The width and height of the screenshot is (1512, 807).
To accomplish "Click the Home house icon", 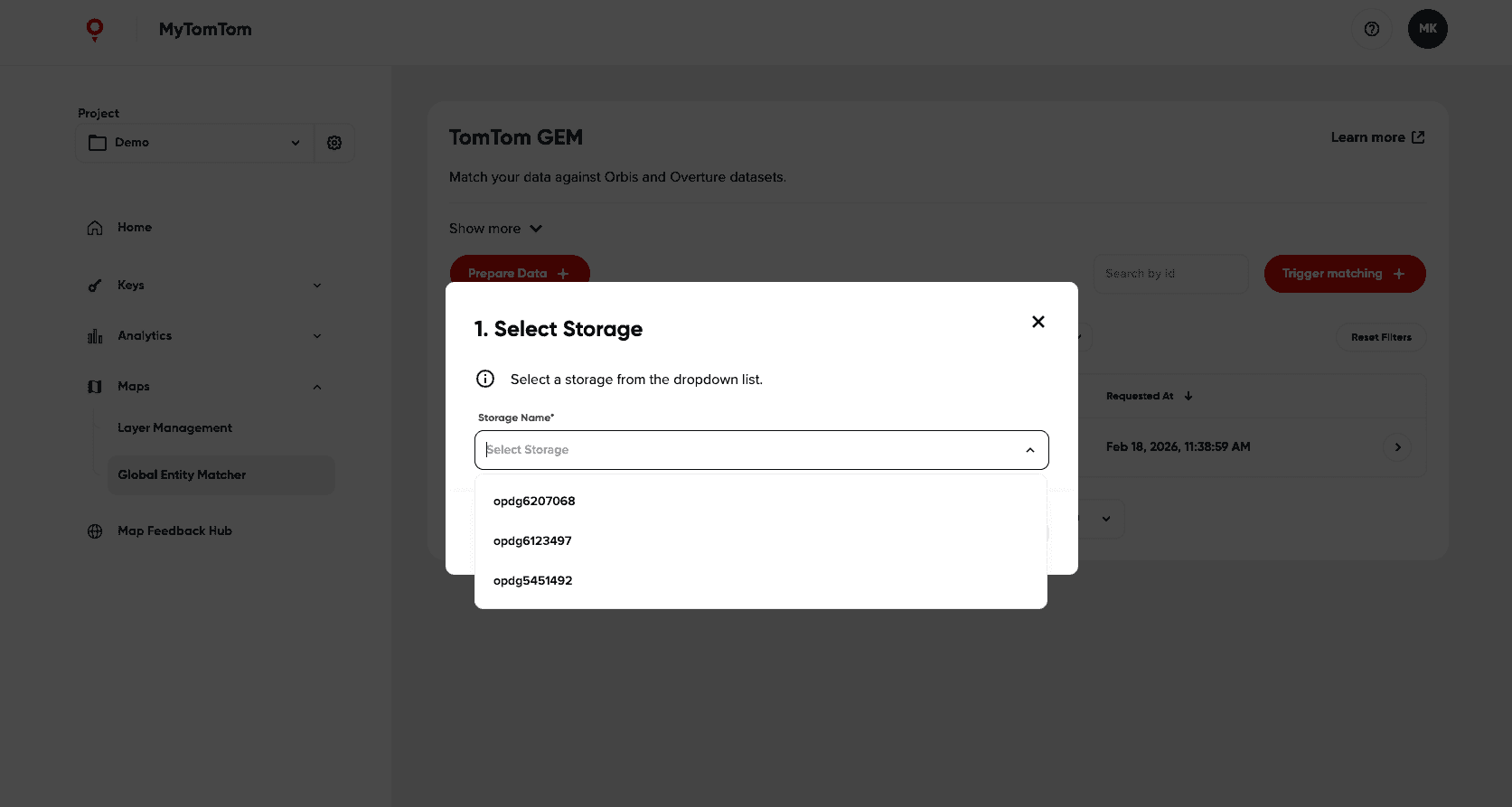I will (x=95, y=228).
